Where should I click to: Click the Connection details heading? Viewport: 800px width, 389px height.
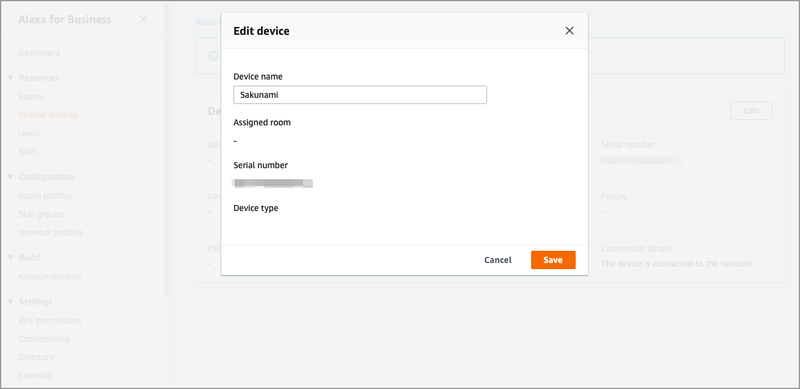(637, 249)
